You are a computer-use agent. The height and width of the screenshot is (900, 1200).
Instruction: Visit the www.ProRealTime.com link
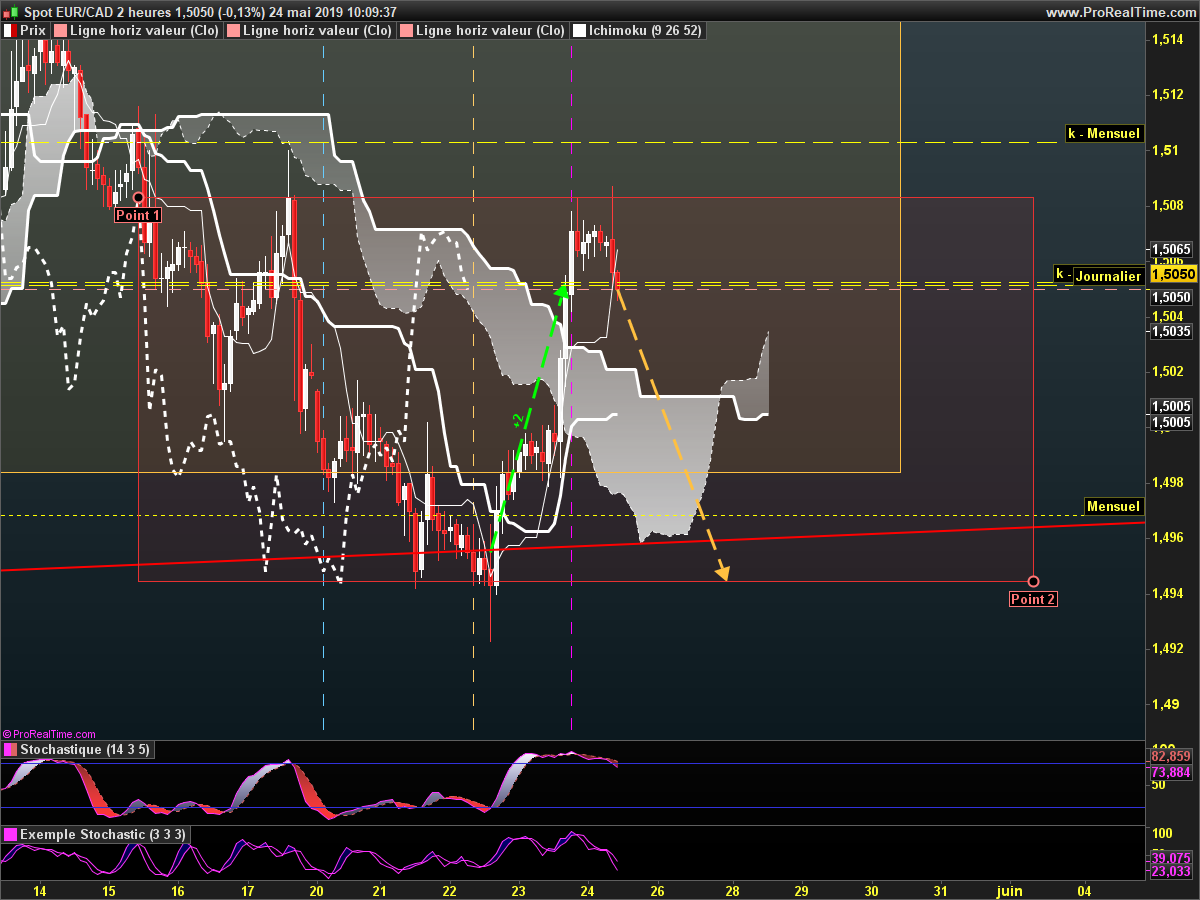[1120, 12]
